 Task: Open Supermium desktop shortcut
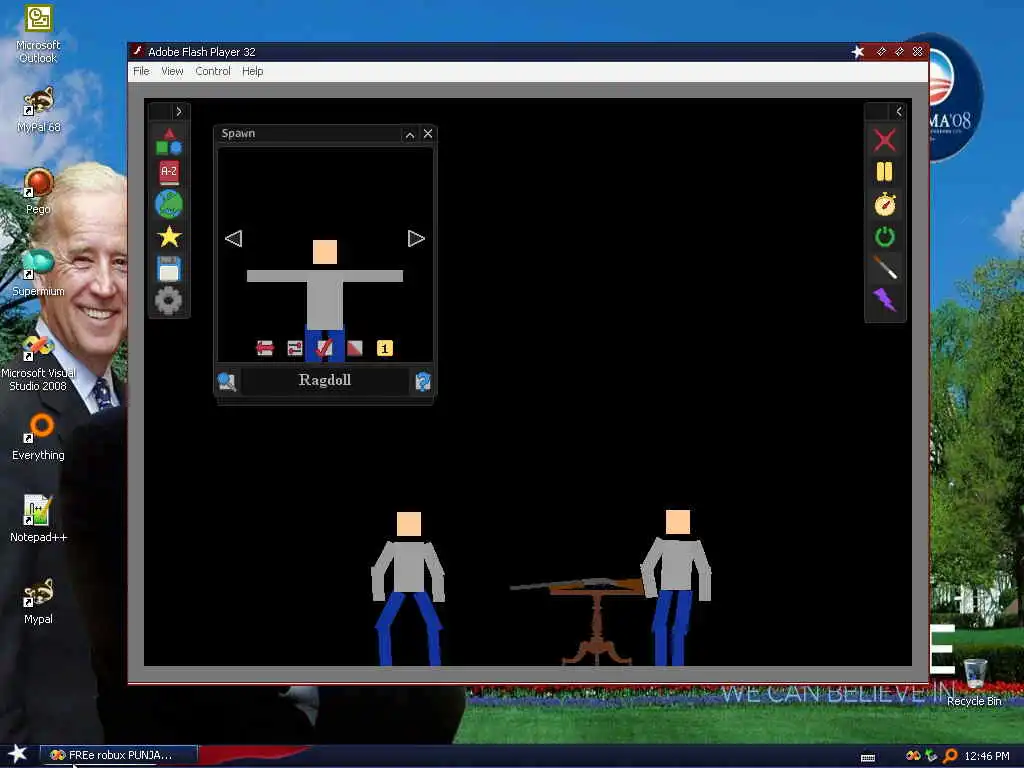point(38,274)
